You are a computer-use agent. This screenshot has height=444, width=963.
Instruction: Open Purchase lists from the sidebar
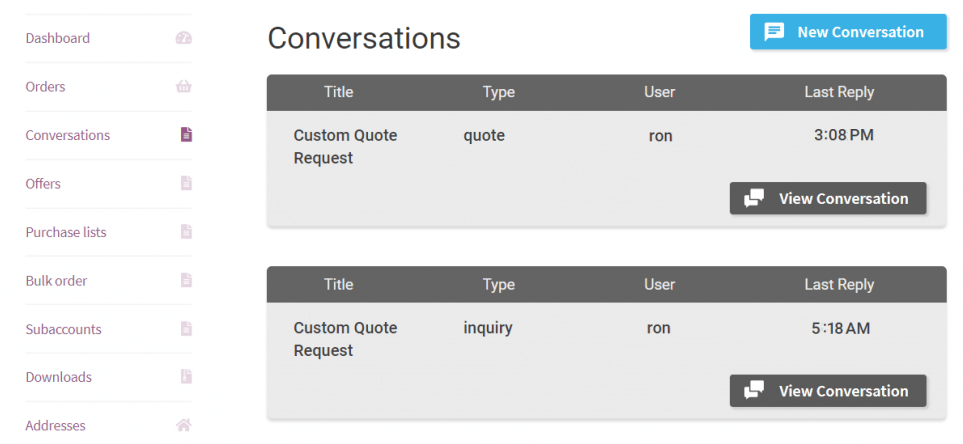click(x=66, y=232)
